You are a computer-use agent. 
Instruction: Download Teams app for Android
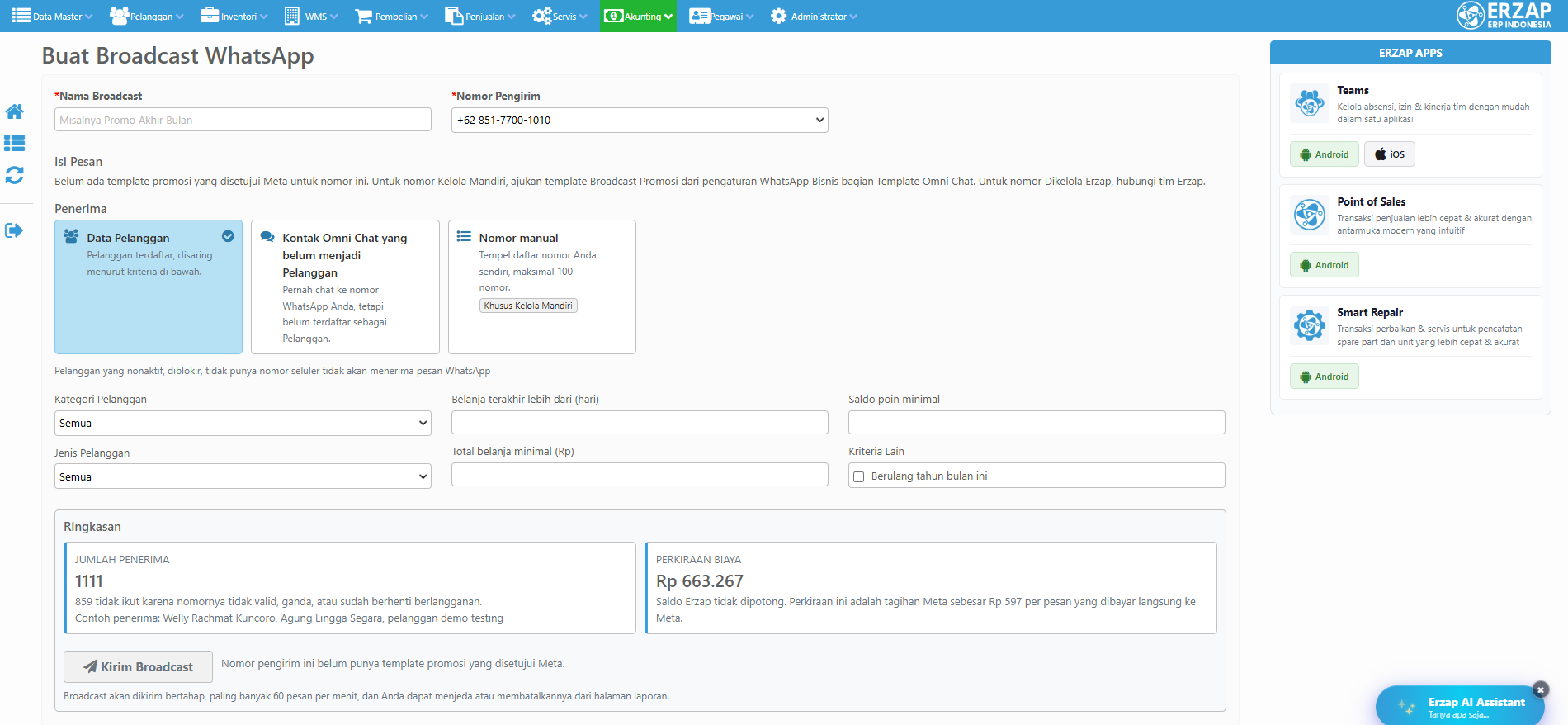tap(1324, 154)
